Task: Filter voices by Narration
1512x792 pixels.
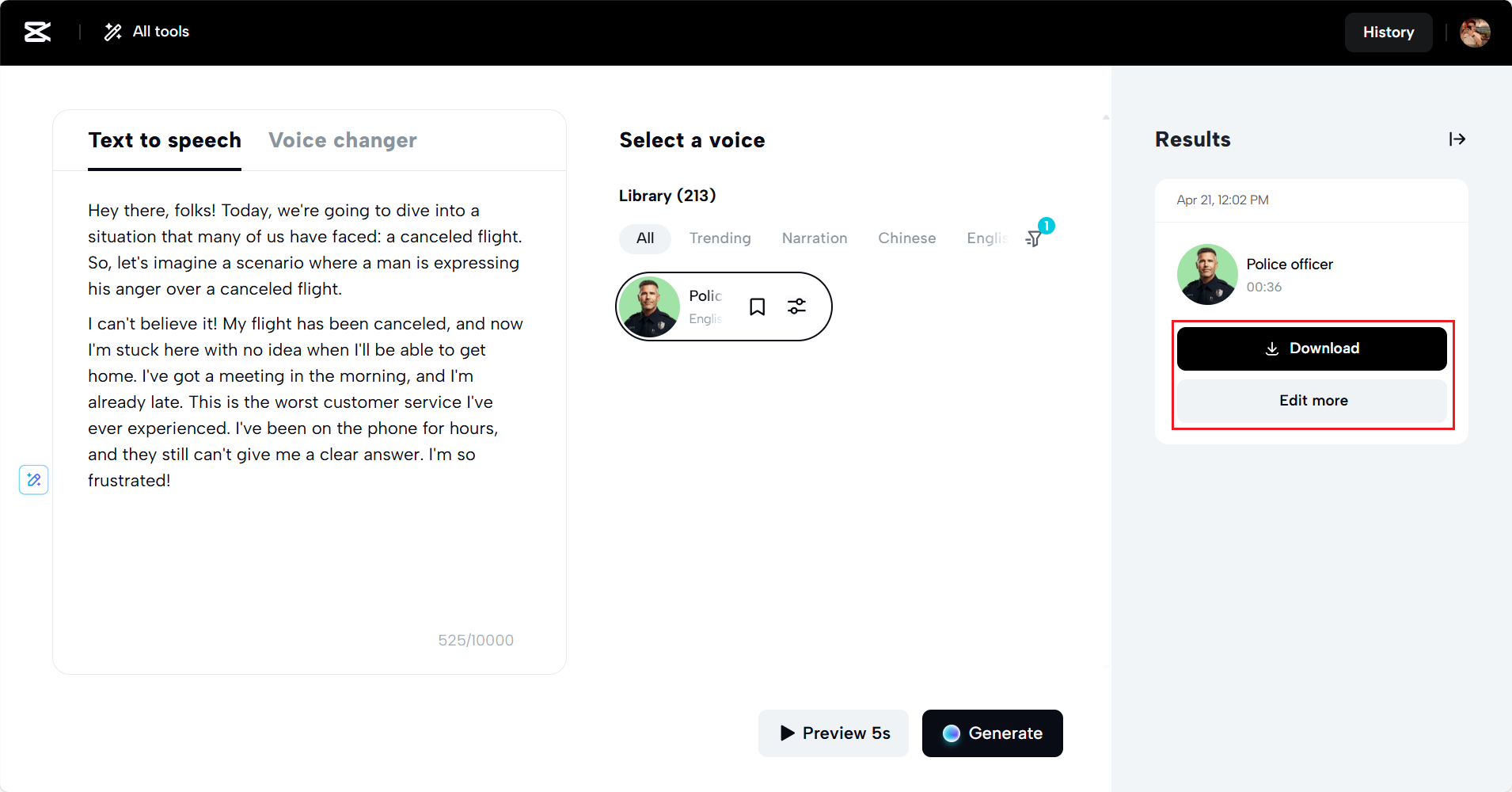Action: [x=814, y=238]
